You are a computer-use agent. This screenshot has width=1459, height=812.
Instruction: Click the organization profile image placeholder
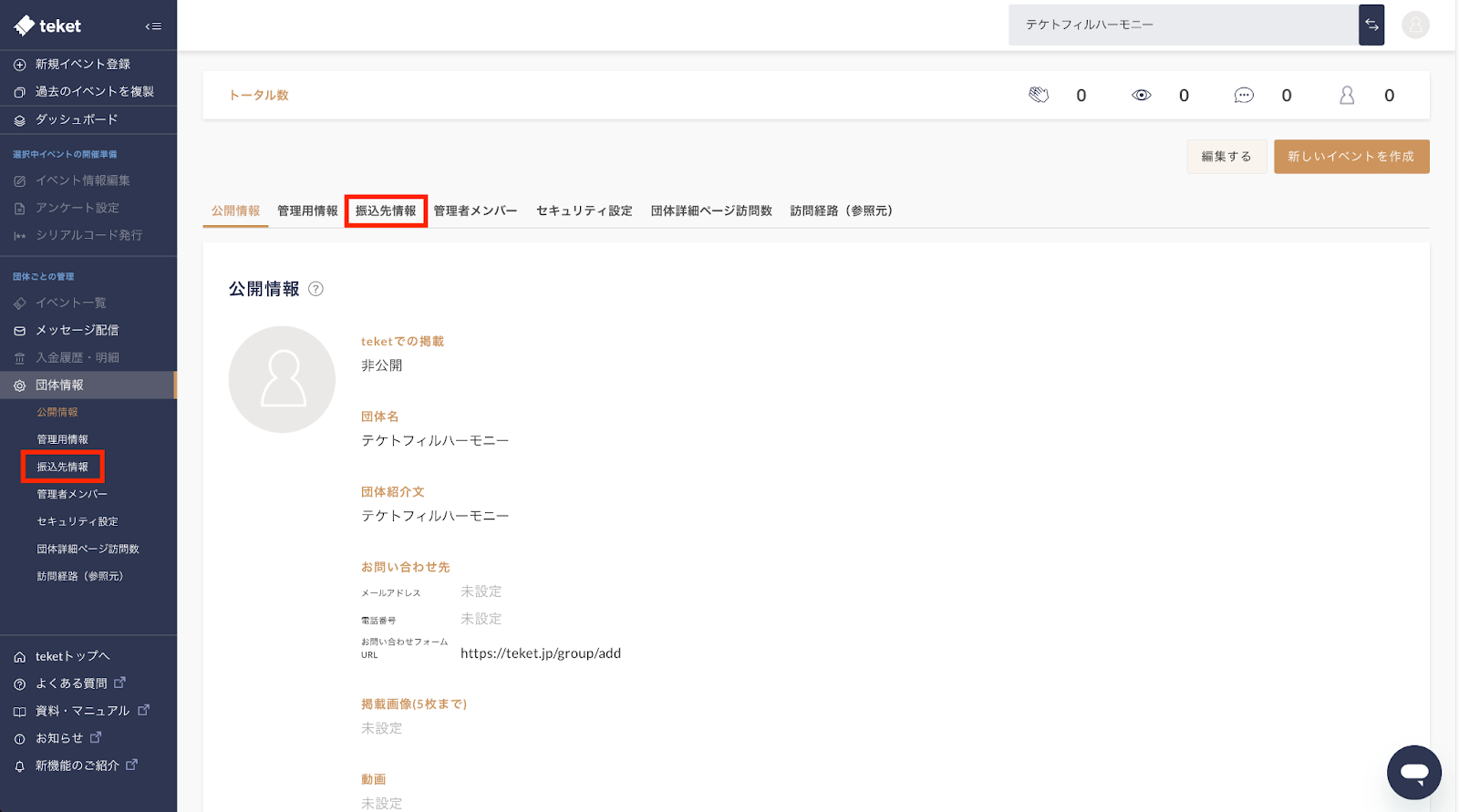click(282, 379)
